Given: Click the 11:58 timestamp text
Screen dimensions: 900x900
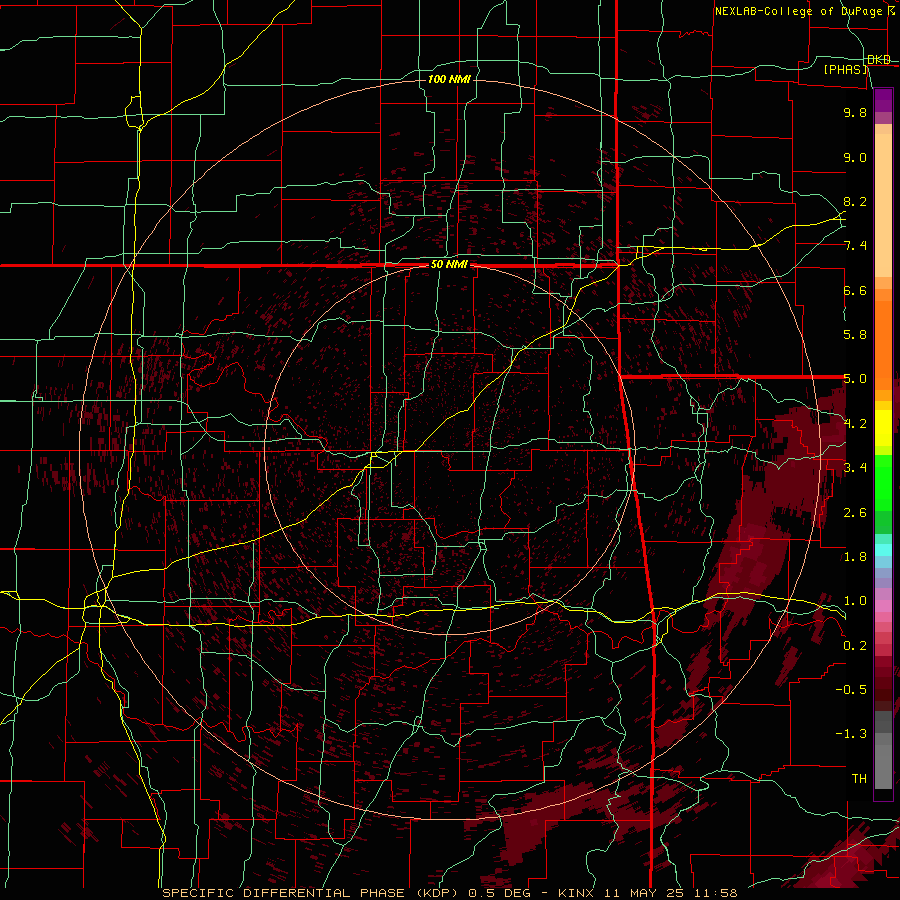Looking at the screenshot, I should (x=716, y=893).
